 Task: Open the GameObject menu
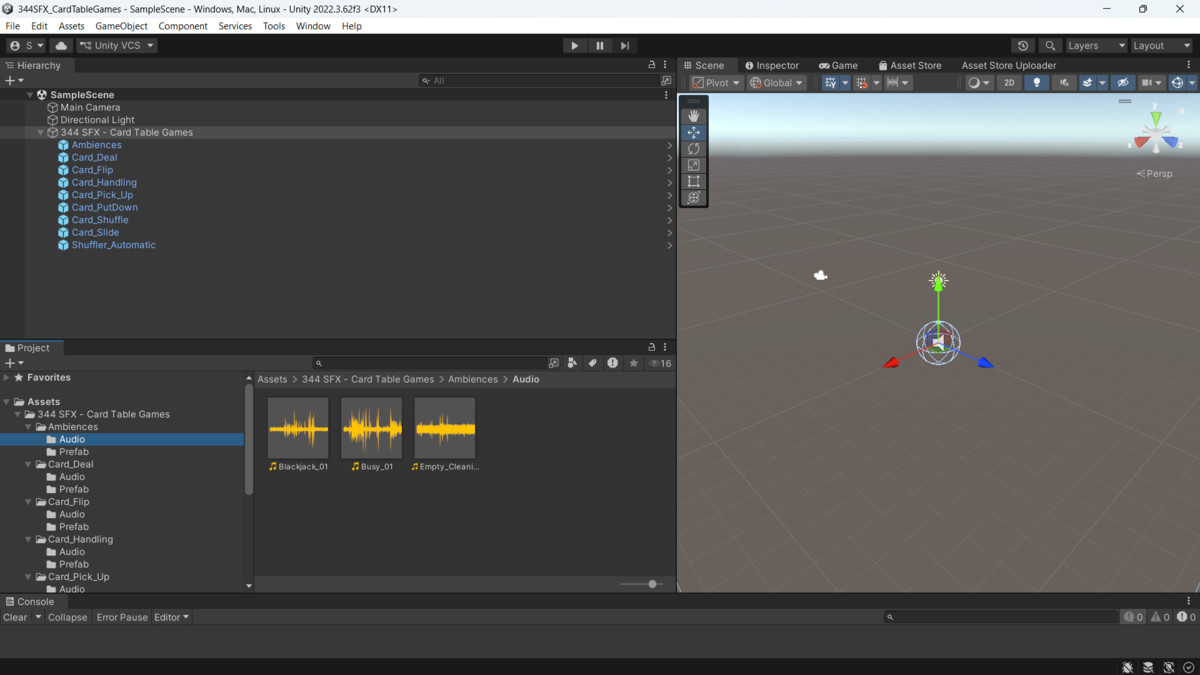pos(121,26)
